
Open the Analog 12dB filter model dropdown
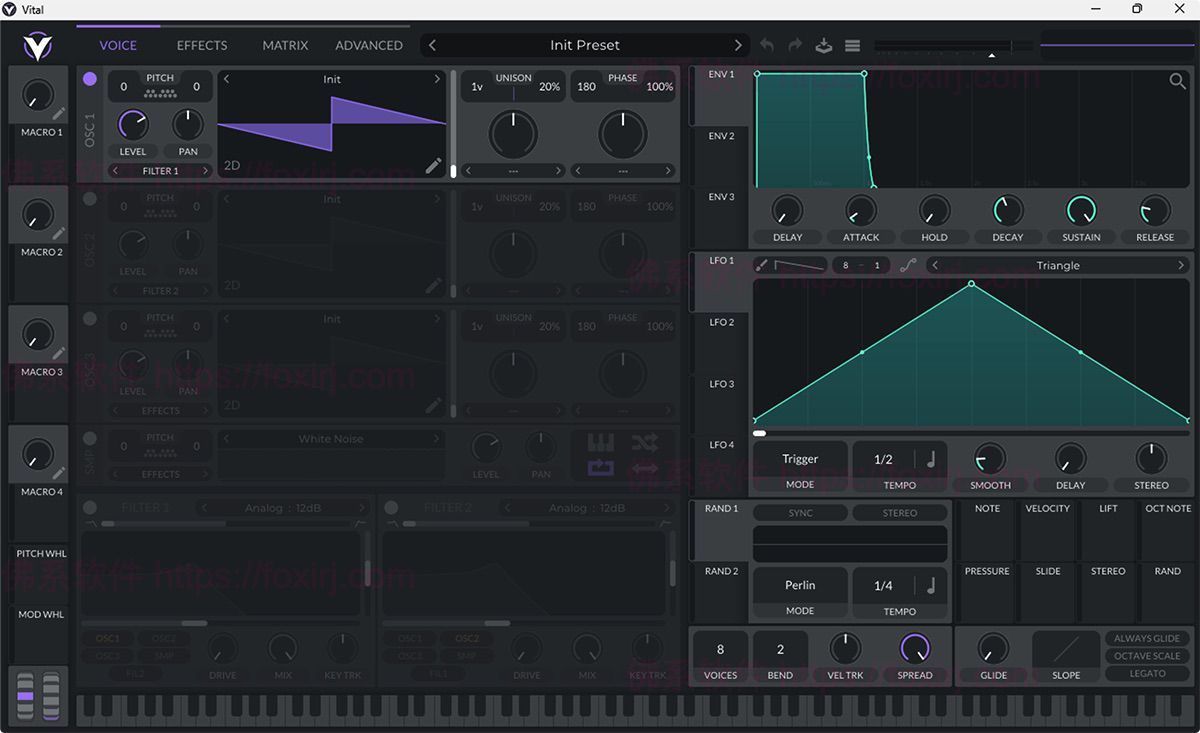(x=283, y=507)
